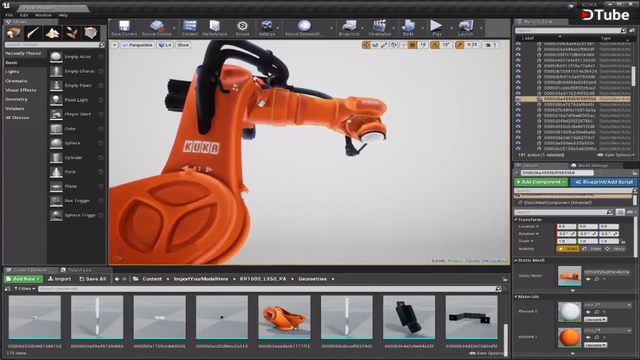Pick the Sphere primitive in Modes panel
640x360 pixels.
[x=76, y=143]
